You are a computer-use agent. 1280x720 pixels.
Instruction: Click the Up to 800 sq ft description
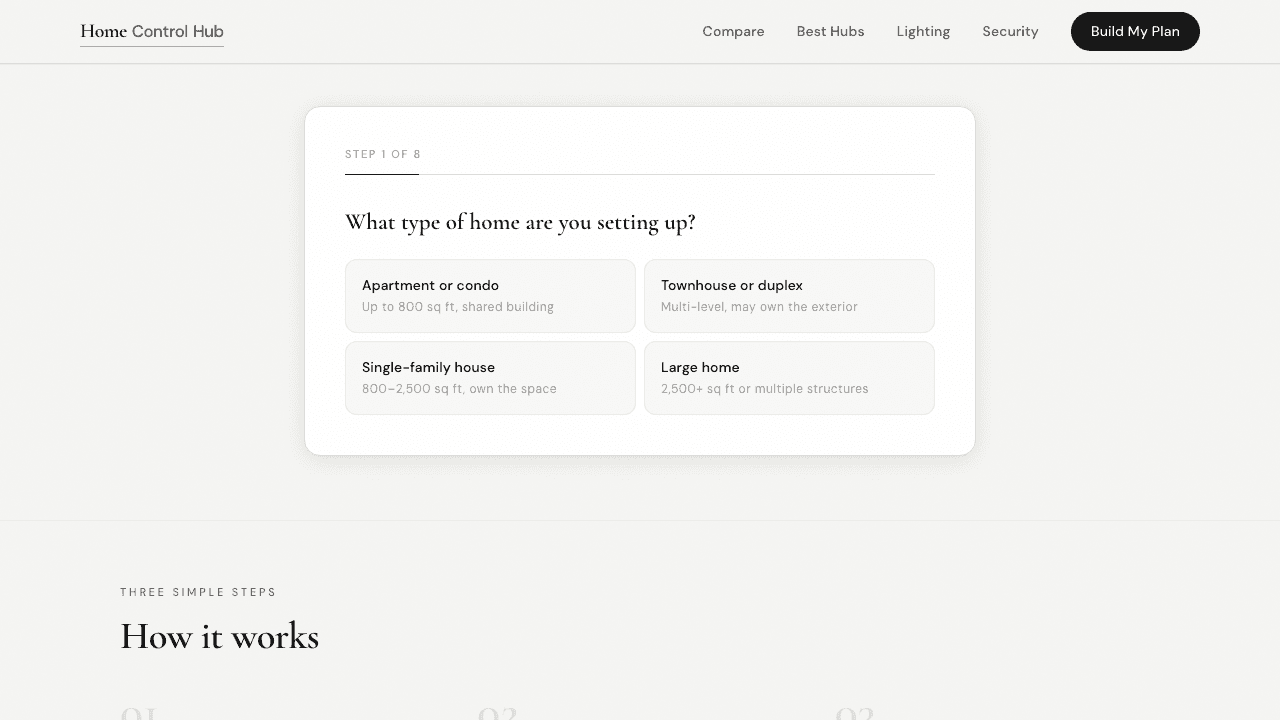click(x=457, y=307)
